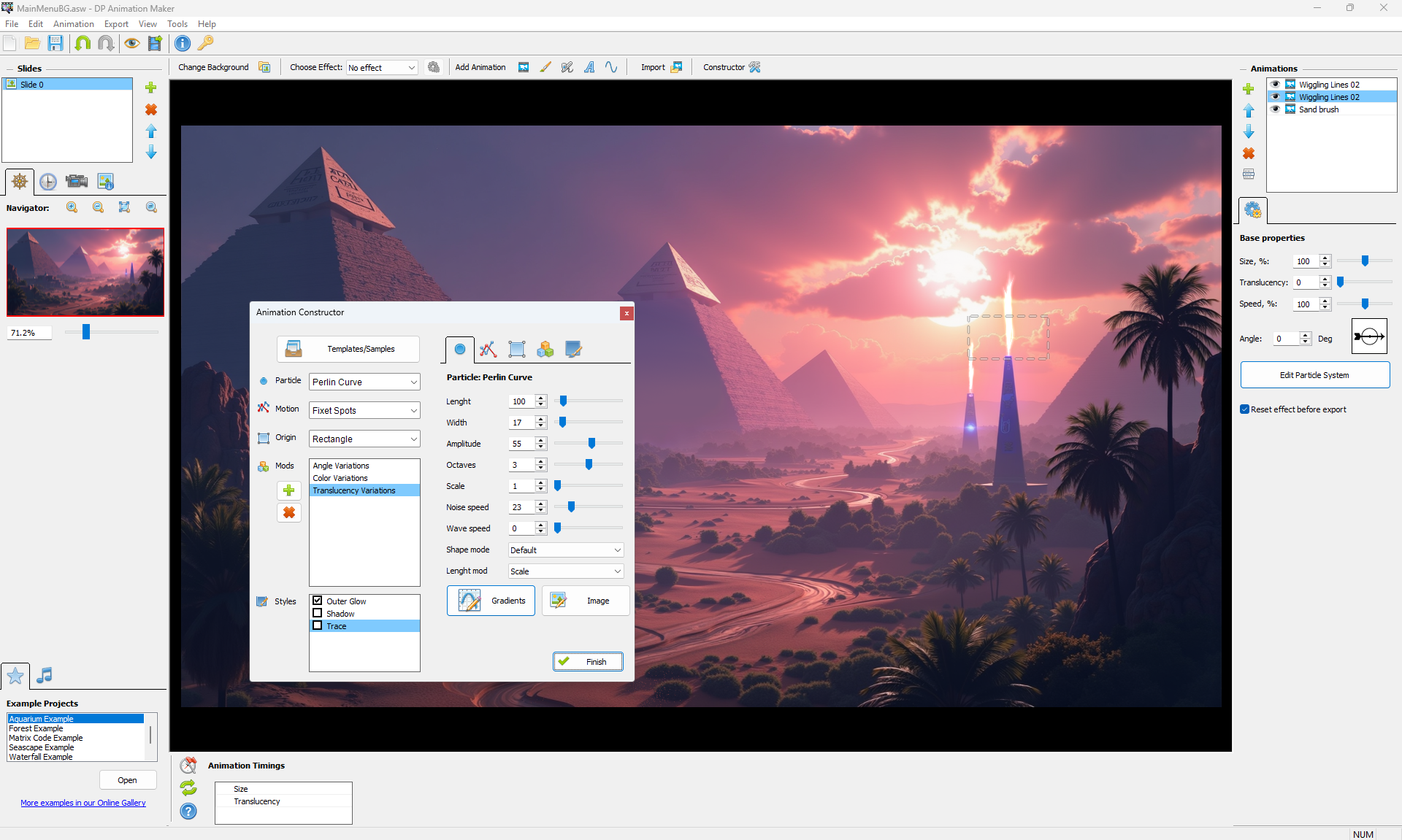The height and width of the screenshot is (840, 1402).
Task: Click the save project floppy icon
Action: 55,43
